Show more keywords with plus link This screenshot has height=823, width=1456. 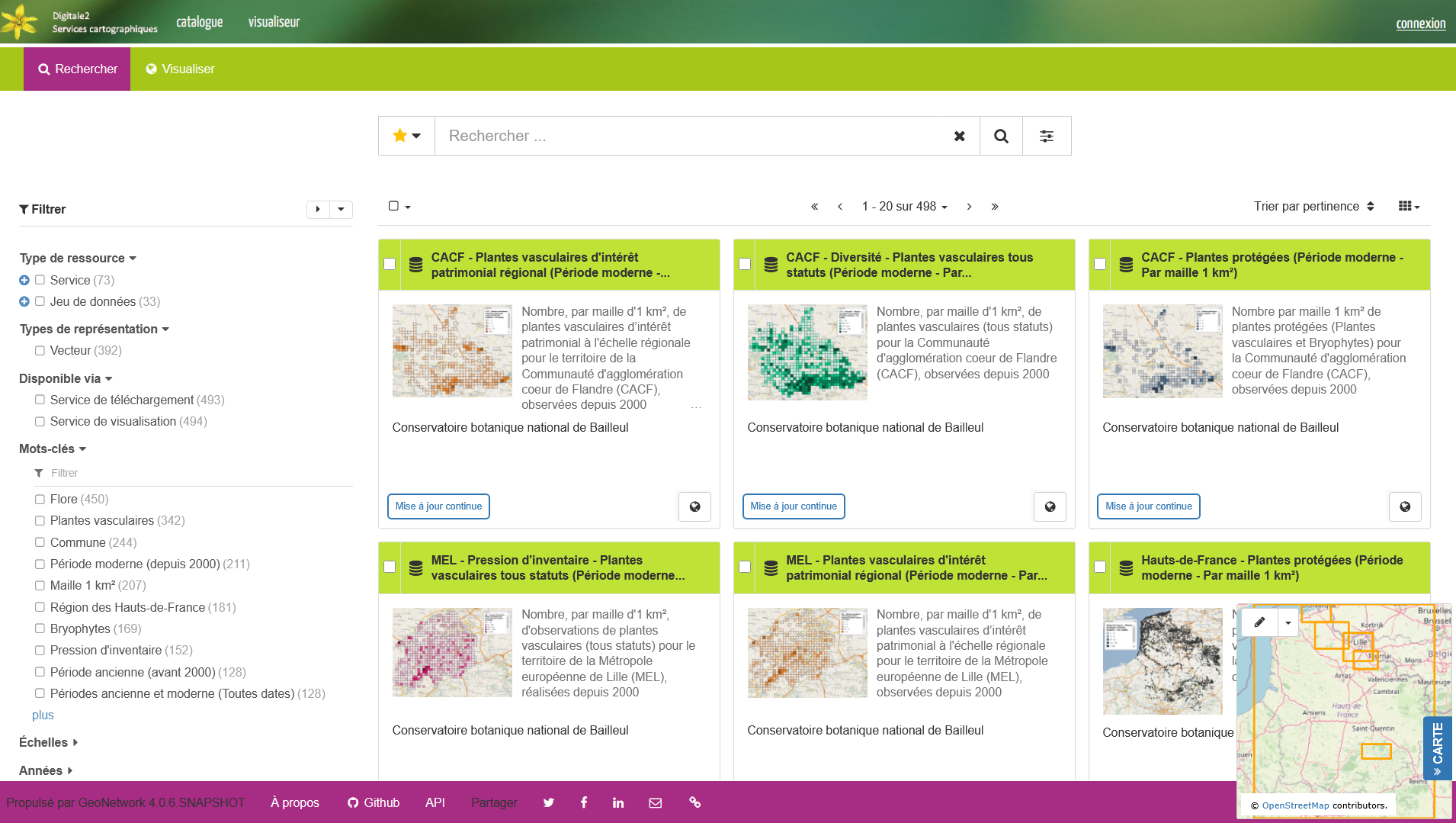click(43, 715)
